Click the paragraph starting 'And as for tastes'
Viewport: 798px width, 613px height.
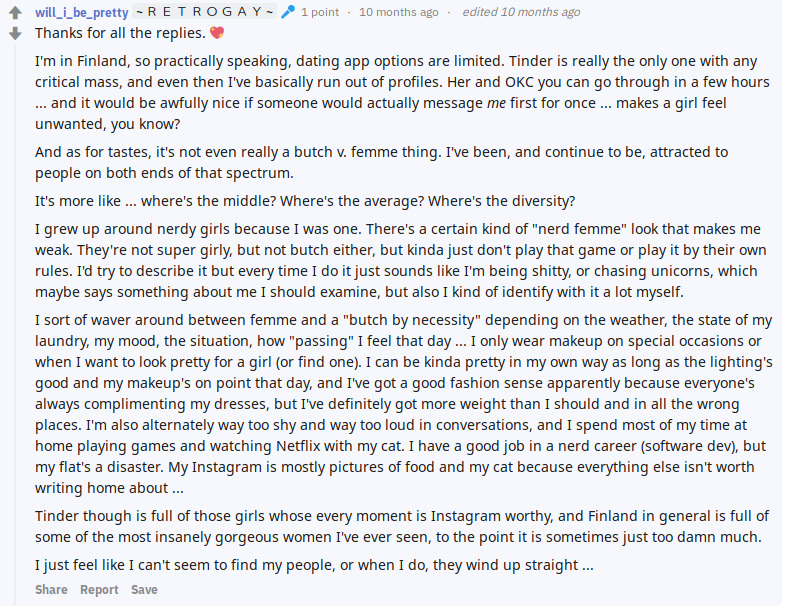coord(382,162)
